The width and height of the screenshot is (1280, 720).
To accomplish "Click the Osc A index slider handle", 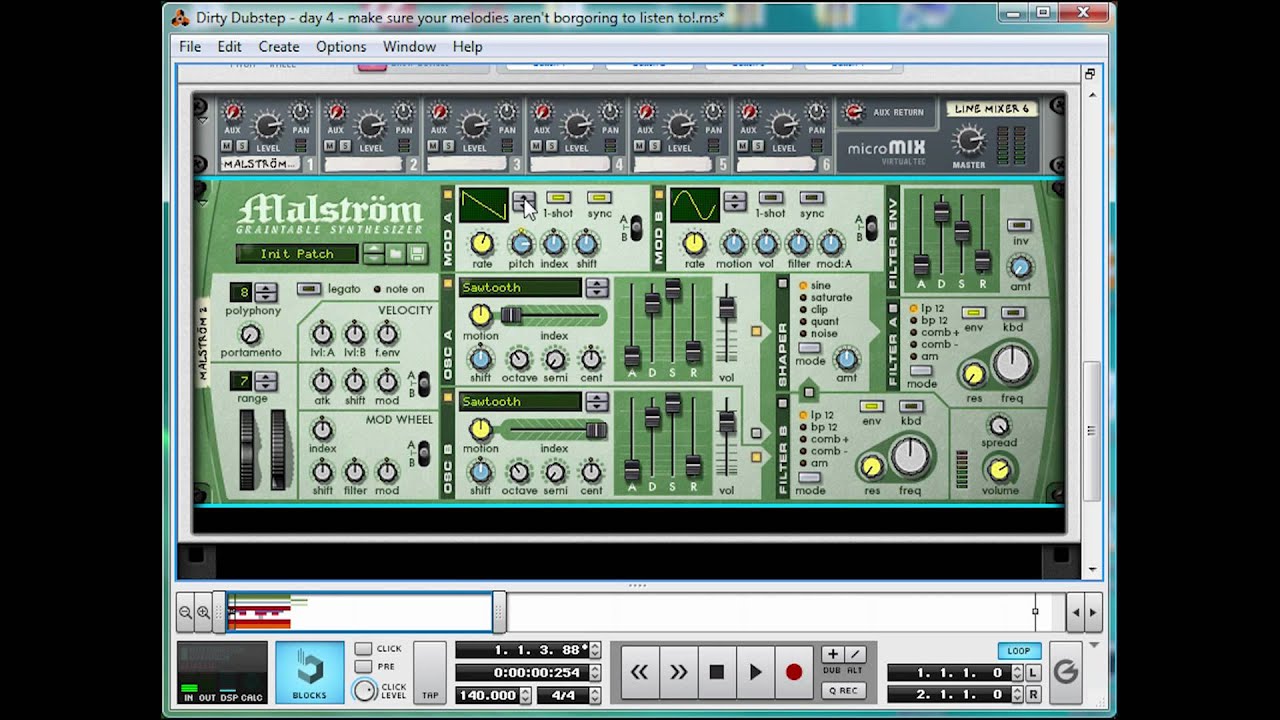I will [511, 316].
